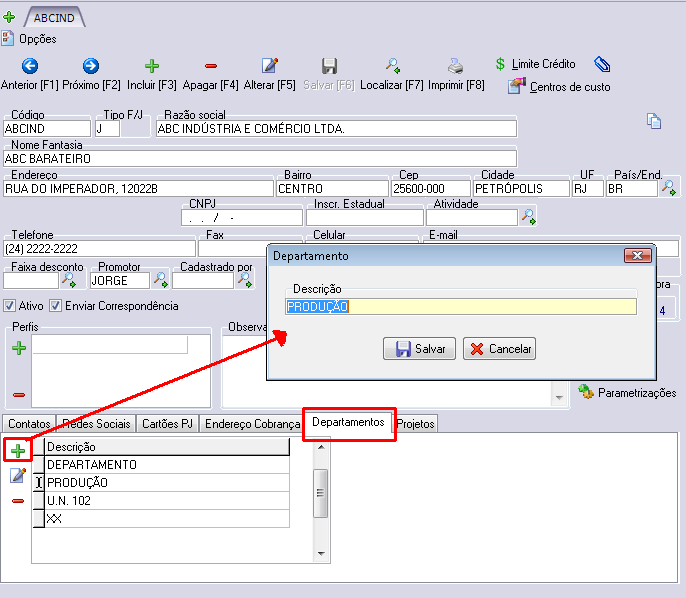Open search with Localizar [F7] icon

[x=392, y=66]
